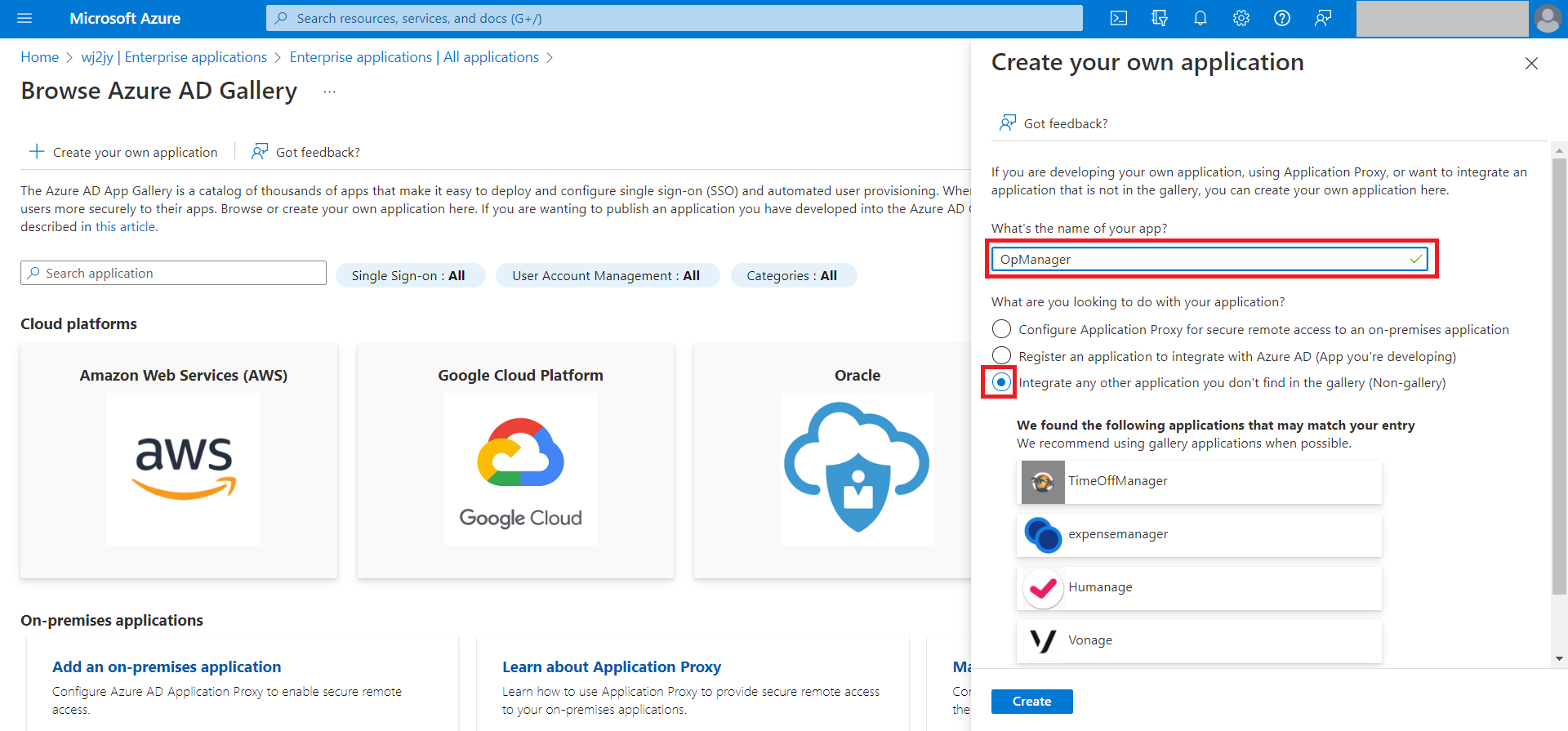Click the Oracle card title
Image resolution: width=1568 pixels, height=731 pixels.
(x=857, y=375)
